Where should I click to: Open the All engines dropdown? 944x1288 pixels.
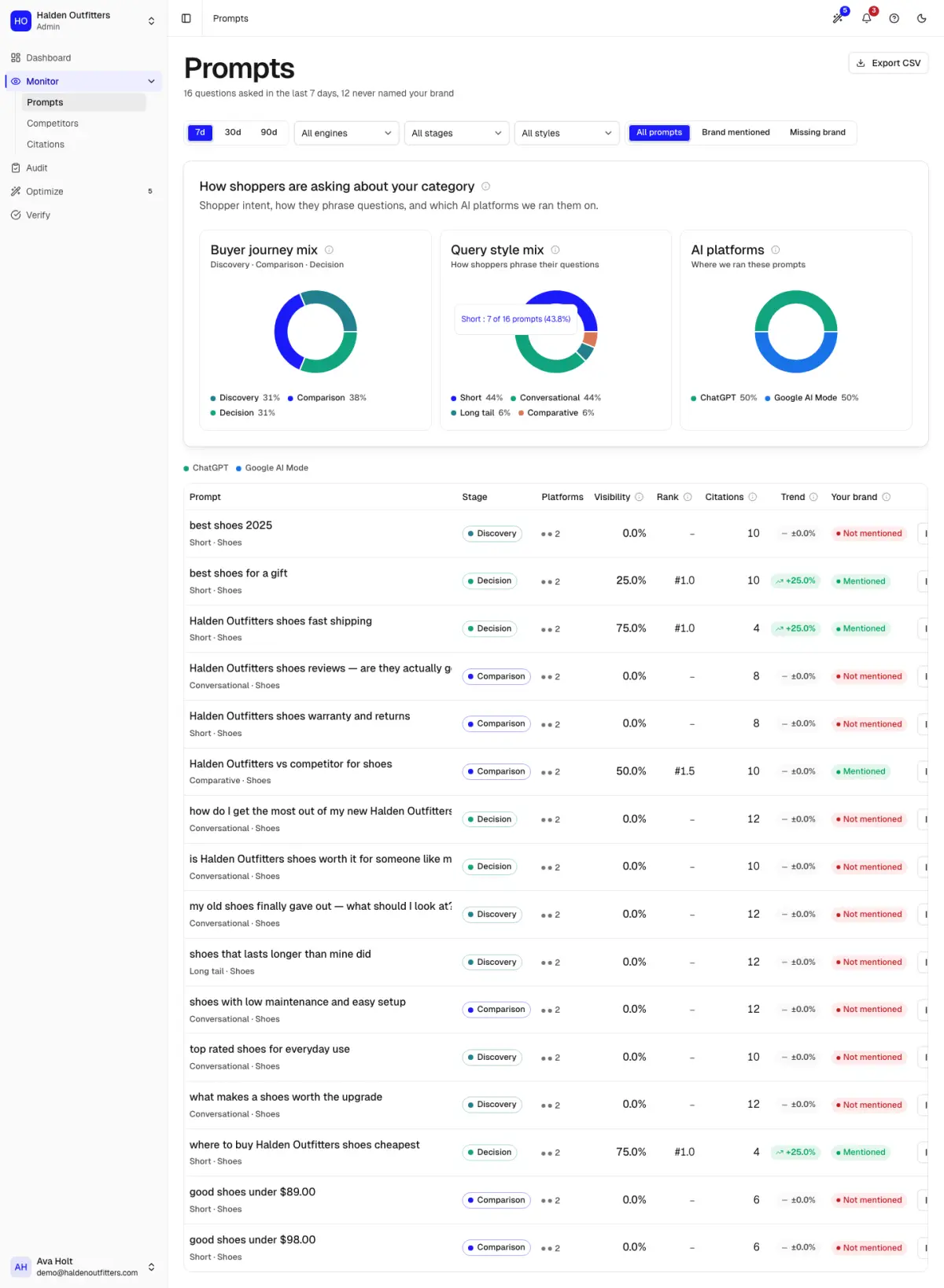tap(346, 133)
